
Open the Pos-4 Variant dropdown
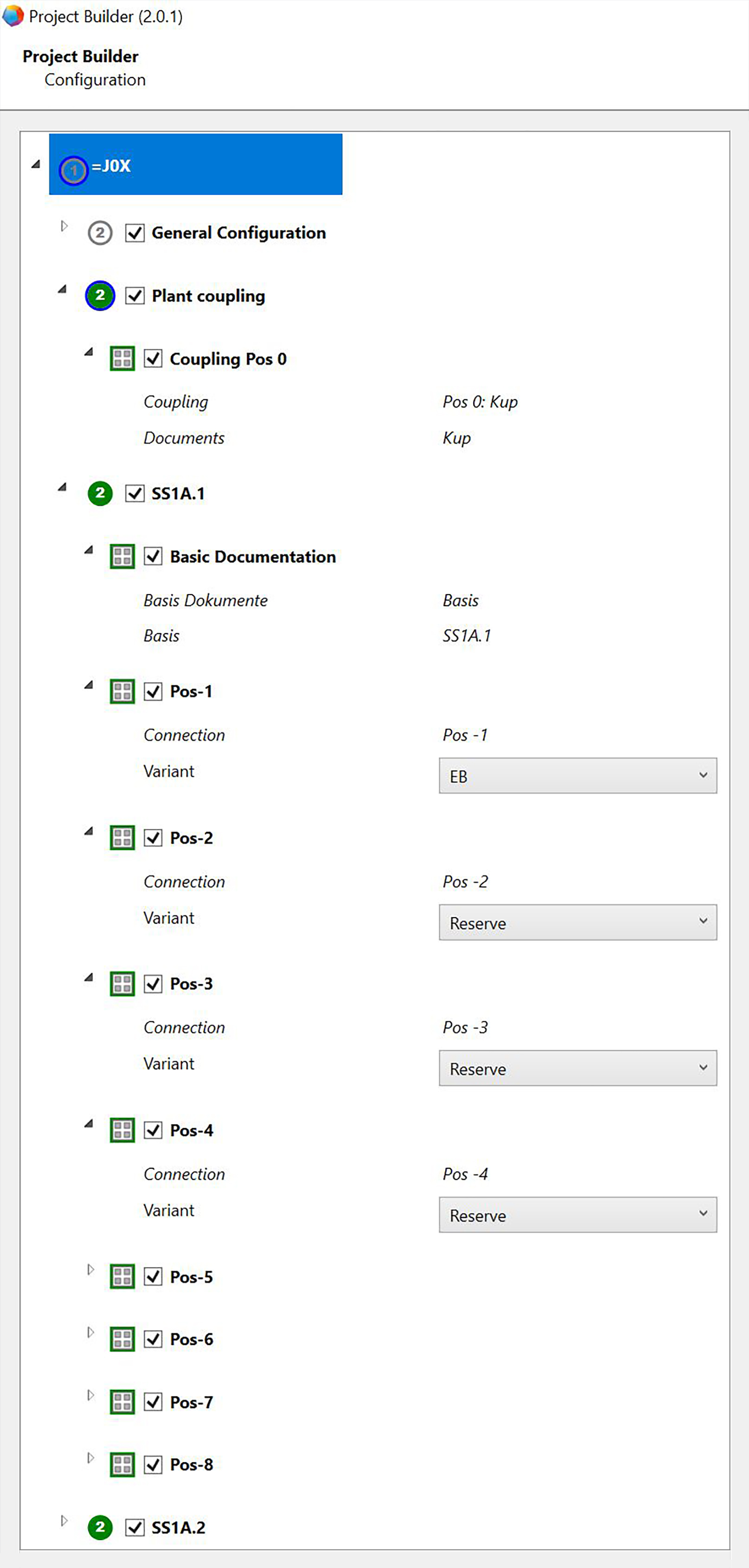pos(577,1216)
